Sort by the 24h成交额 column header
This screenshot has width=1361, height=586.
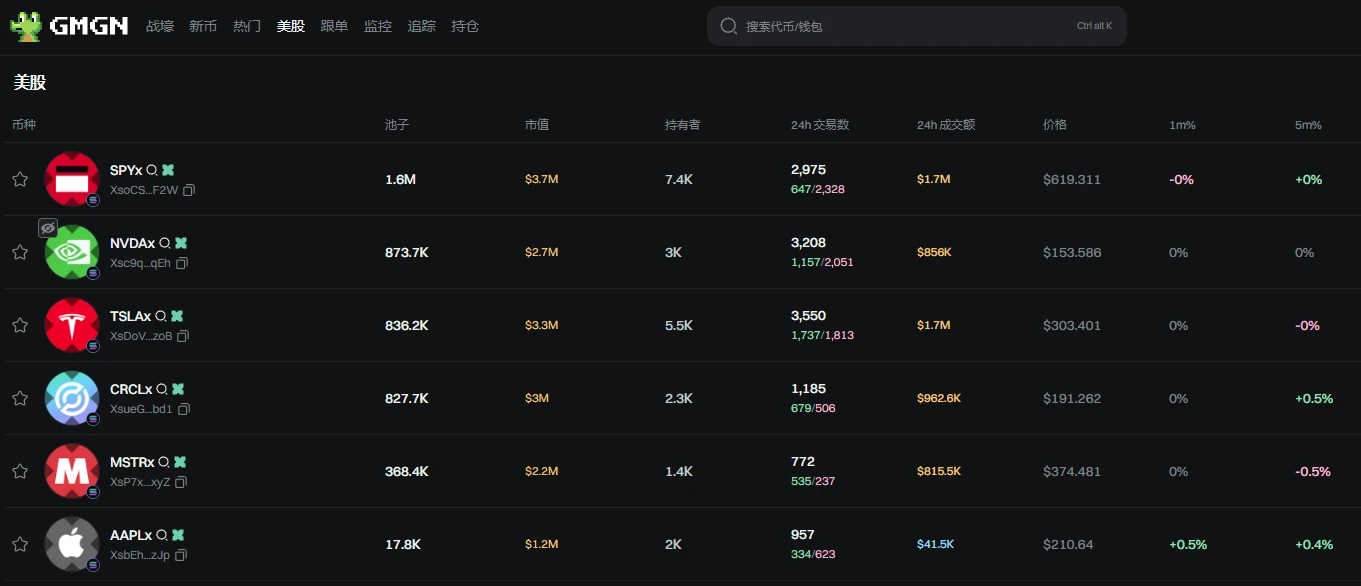pos(945,125)
